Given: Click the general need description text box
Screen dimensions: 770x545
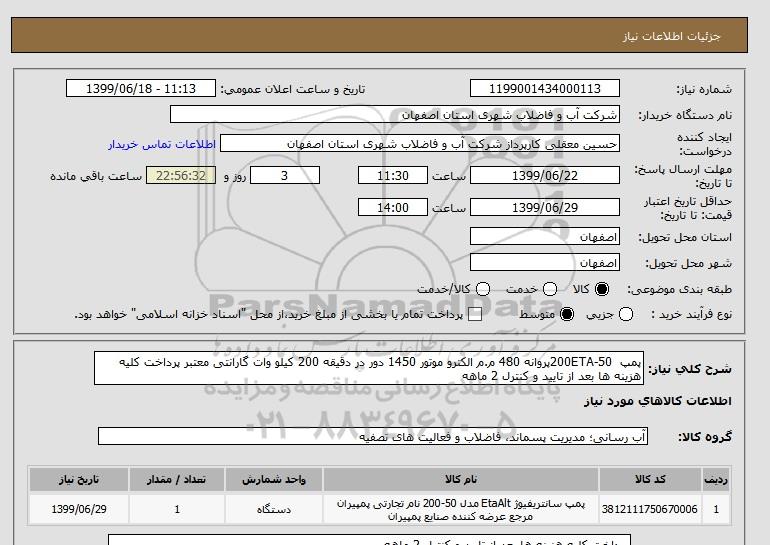Looking at the screenshot, I should 369,368.
